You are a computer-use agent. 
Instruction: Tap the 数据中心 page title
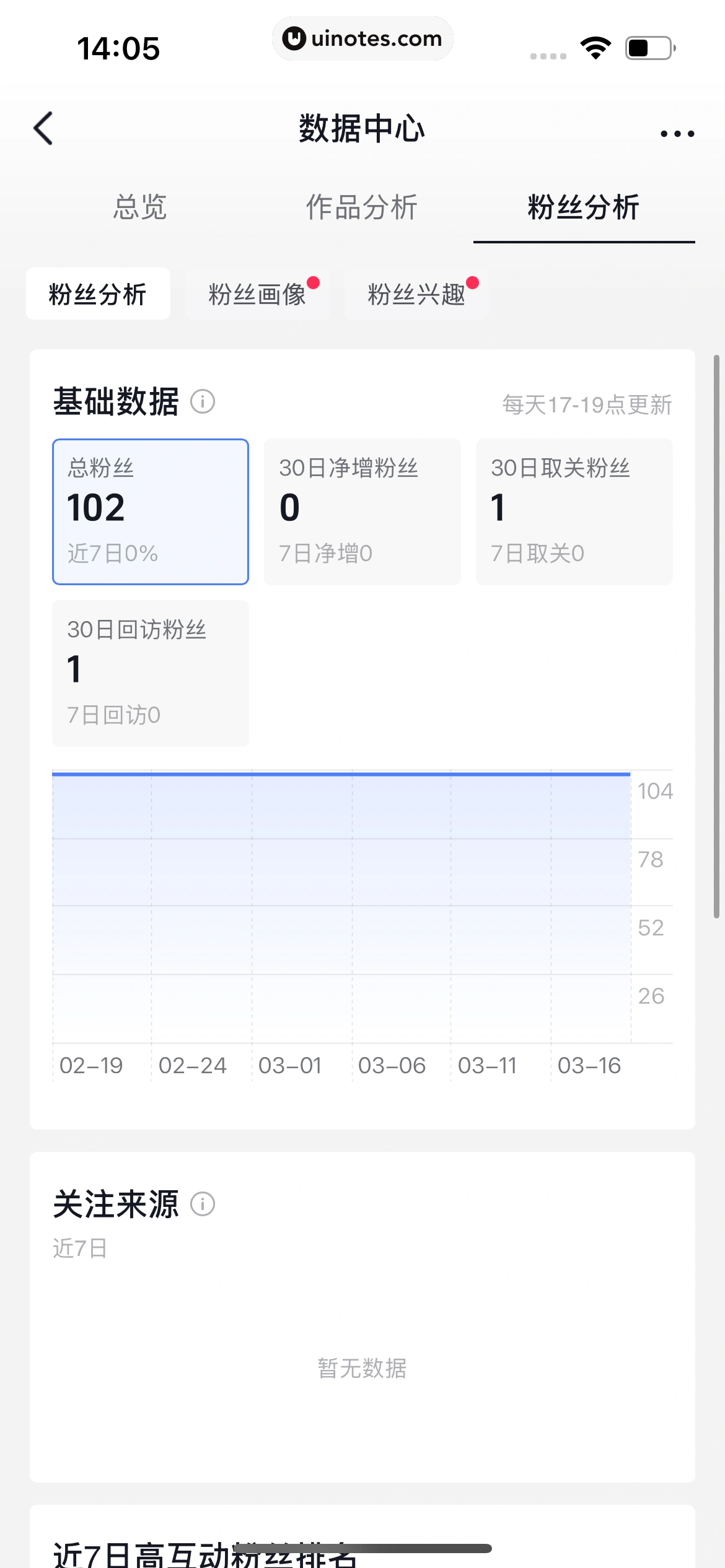point(362,129)
